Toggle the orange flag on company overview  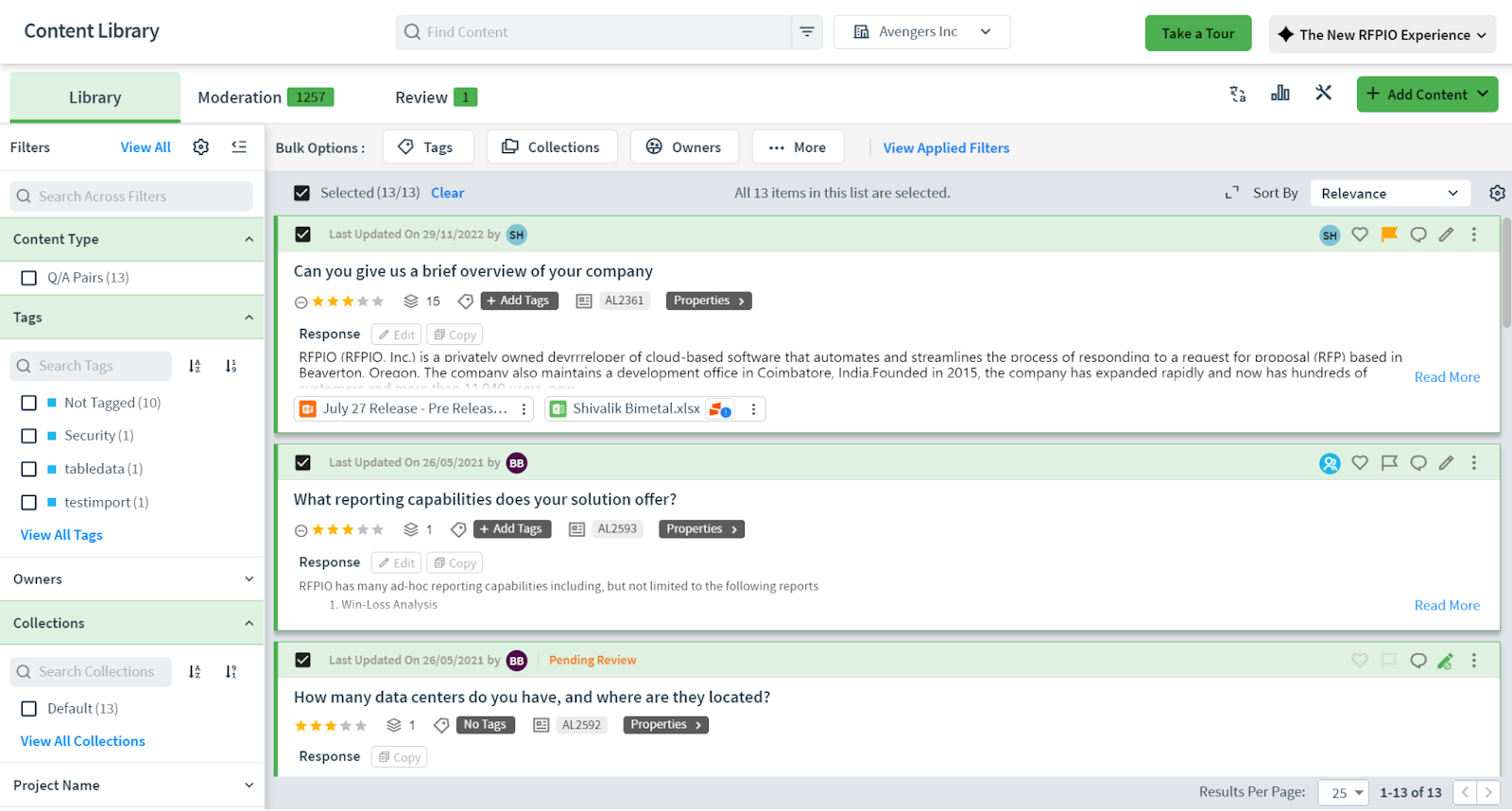coord(1389,234)
